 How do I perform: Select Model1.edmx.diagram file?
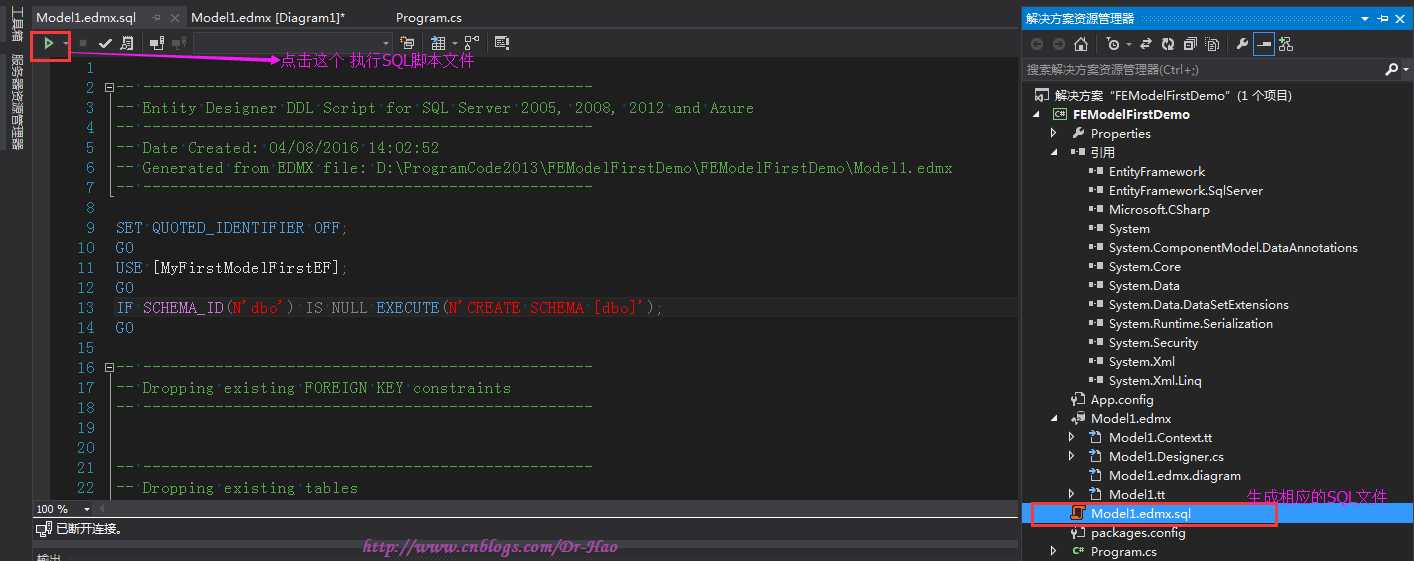[1174, 475]
